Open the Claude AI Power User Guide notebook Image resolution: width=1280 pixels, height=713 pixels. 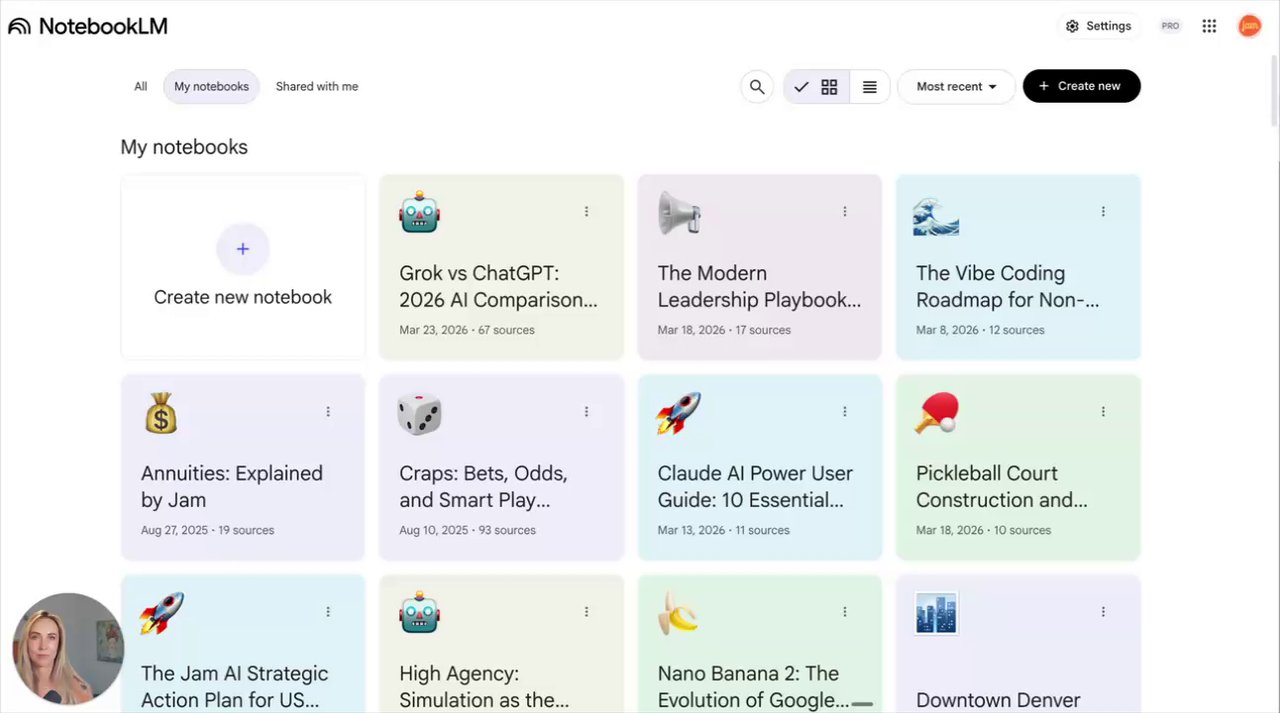pyautogui.click(x=755, y=486)
